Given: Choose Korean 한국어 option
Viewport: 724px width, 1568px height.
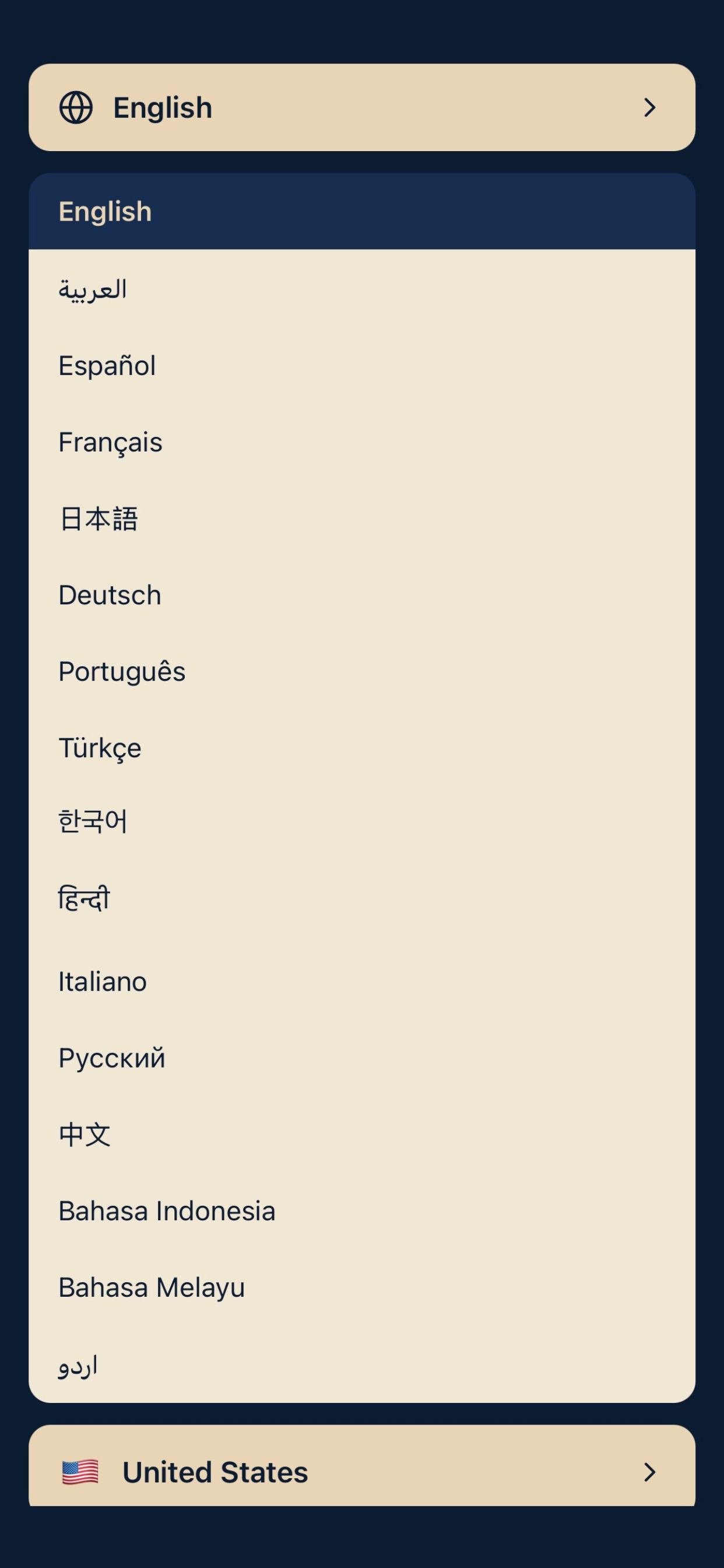Looking at the screenshot, I should (362, 822).
